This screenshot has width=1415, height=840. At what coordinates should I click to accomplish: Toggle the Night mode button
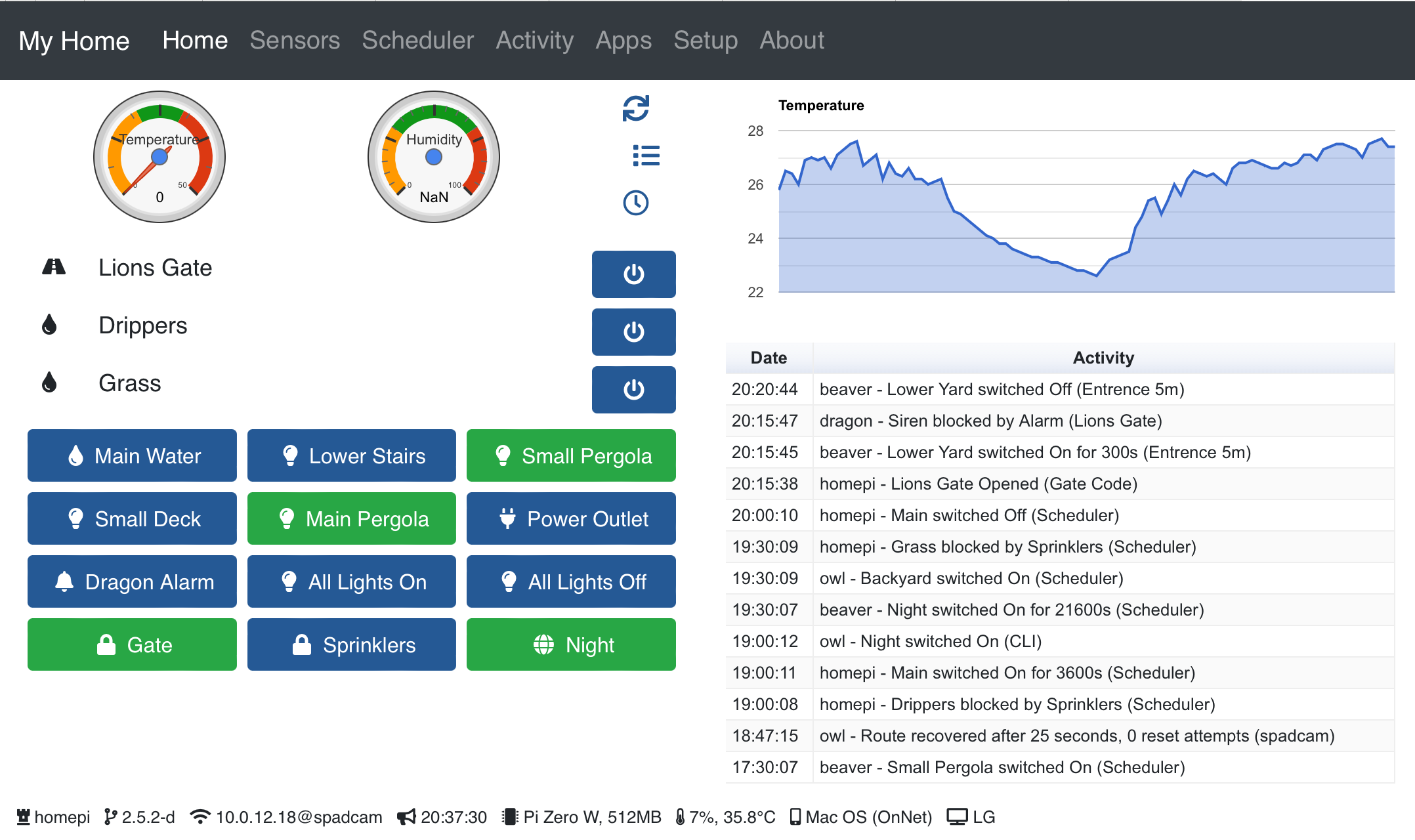point(570,644)
